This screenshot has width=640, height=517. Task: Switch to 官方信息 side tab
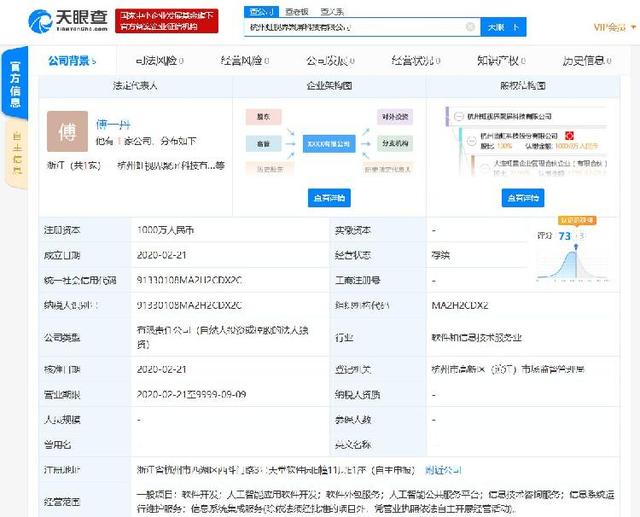click(x=15, y=84)
